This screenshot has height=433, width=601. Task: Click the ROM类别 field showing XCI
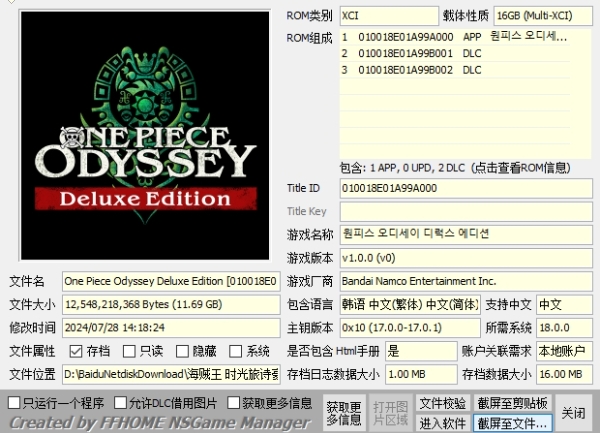[x=389, y=16]
